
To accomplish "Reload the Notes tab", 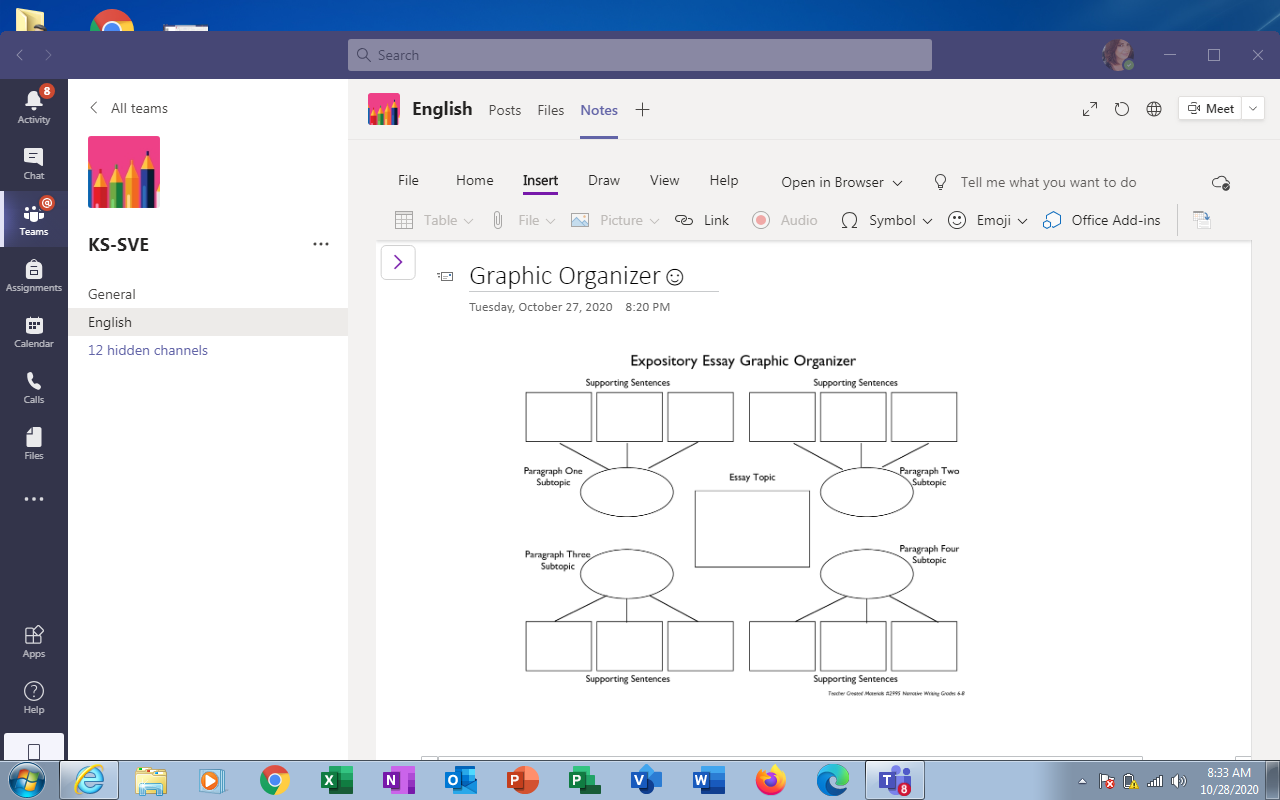I will click(1122, 109).
